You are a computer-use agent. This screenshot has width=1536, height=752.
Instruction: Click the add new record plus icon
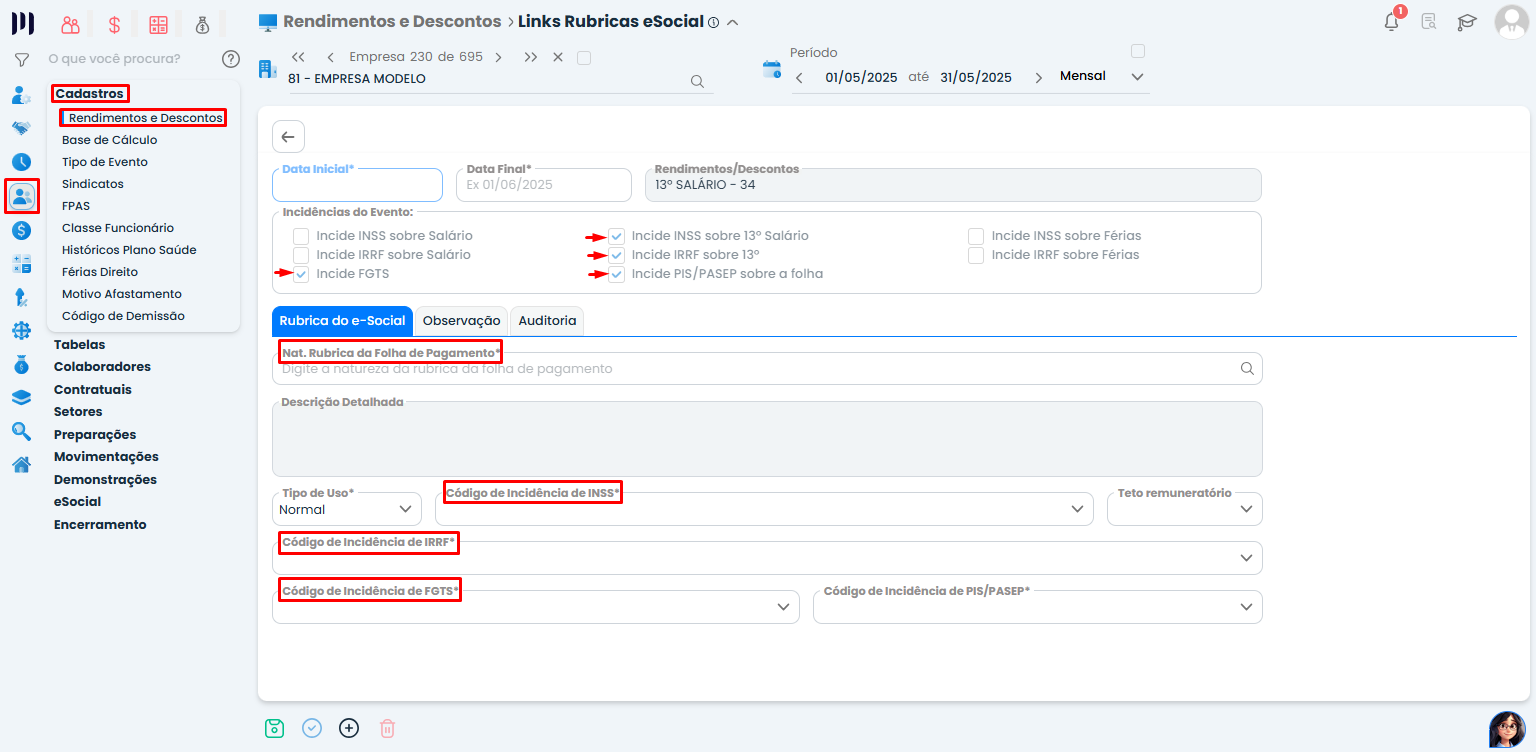349,728
